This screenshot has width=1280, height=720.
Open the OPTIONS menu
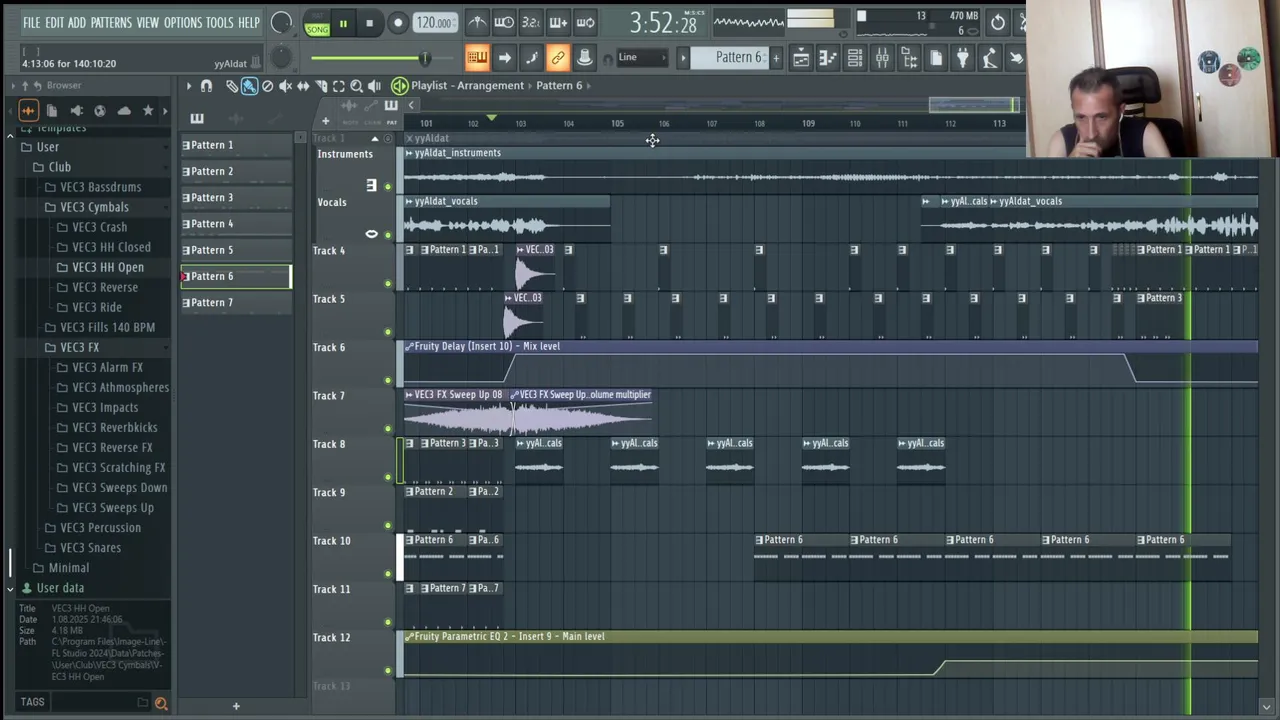point(183,22)
